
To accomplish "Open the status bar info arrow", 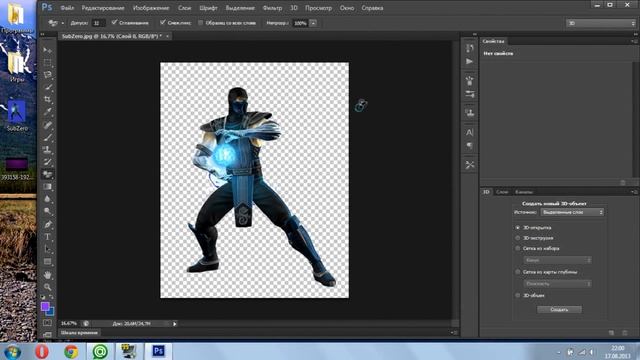I will coord(175,324).
